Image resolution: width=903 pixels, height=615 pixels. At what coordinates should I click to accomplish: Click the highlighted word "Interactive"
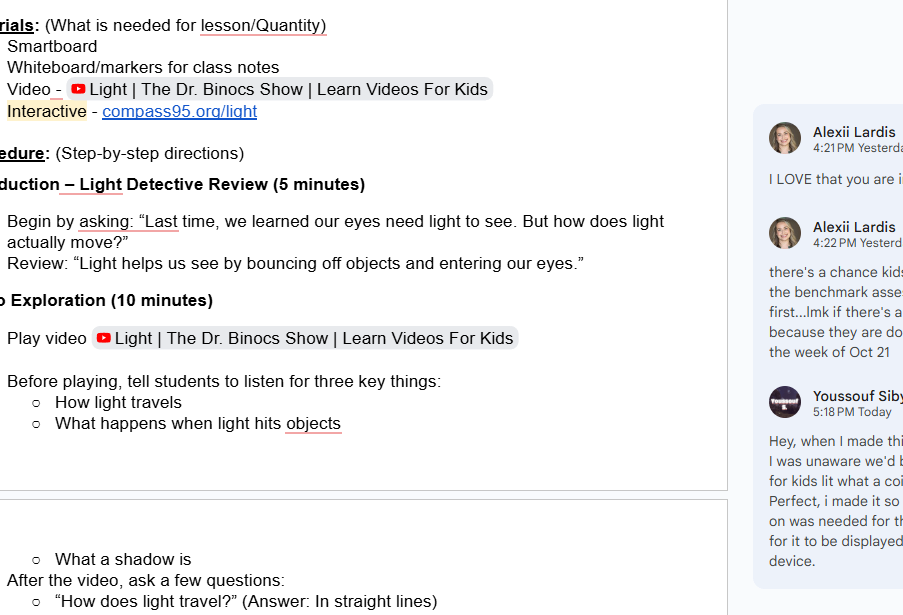click(47, 111)
